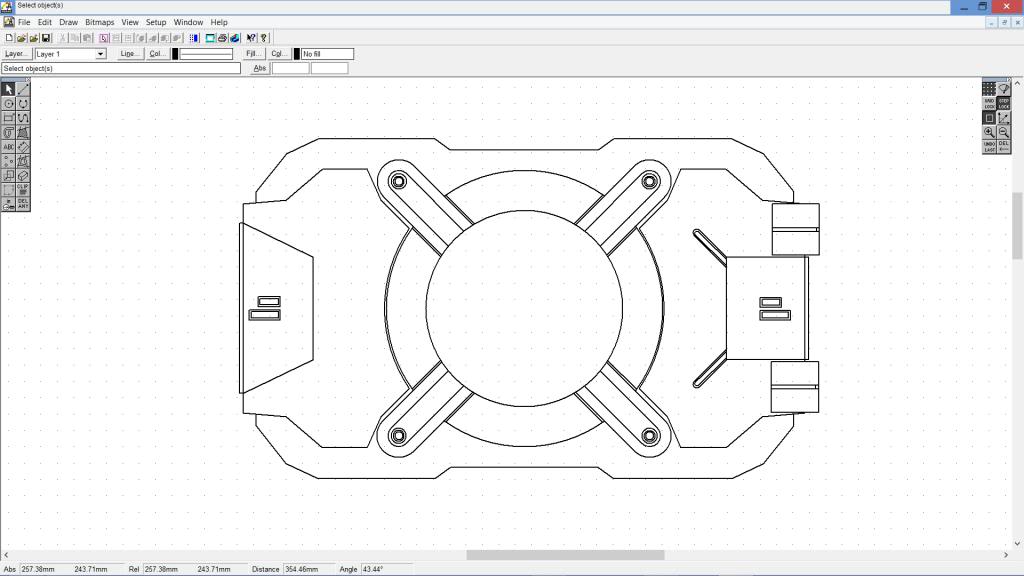
Task: Click the line Col... button
Action: tap(157, 54)
